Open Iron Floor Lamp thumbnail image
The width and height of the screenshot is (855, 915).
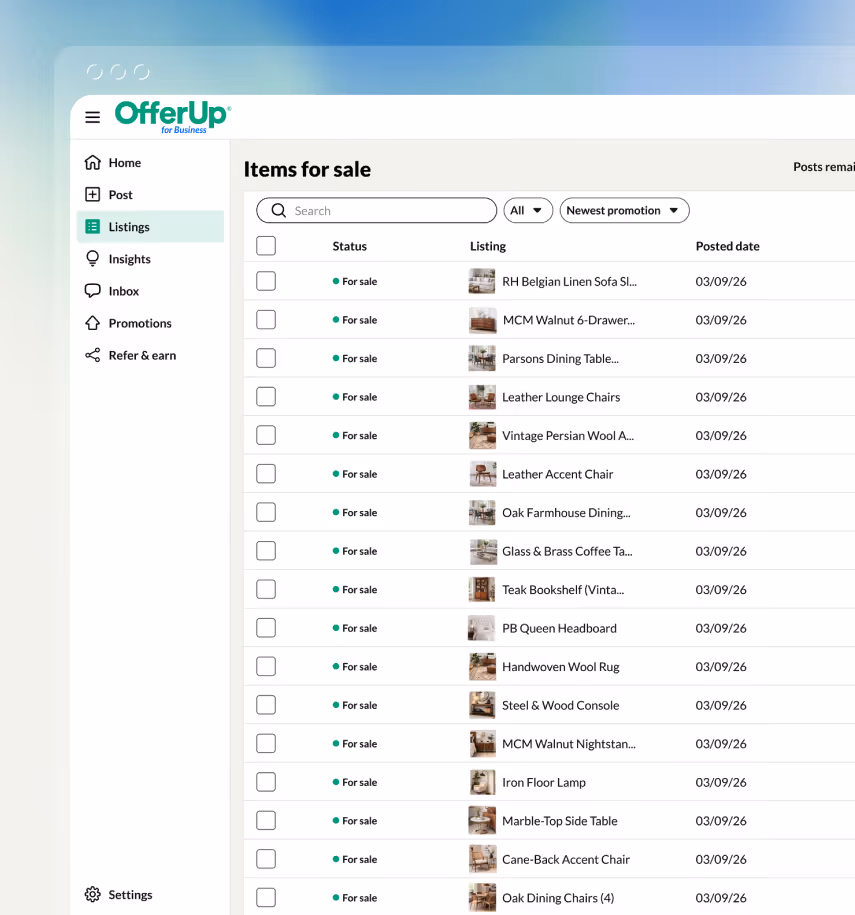482,782
